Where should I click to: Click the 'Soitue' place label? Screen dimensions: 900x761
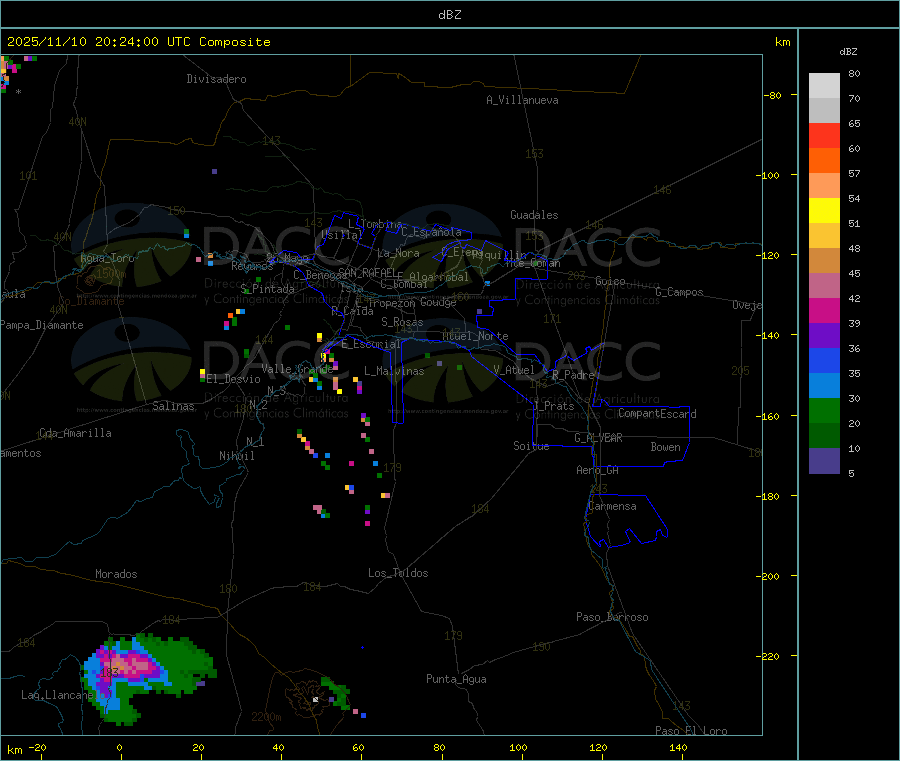[532, 446]
